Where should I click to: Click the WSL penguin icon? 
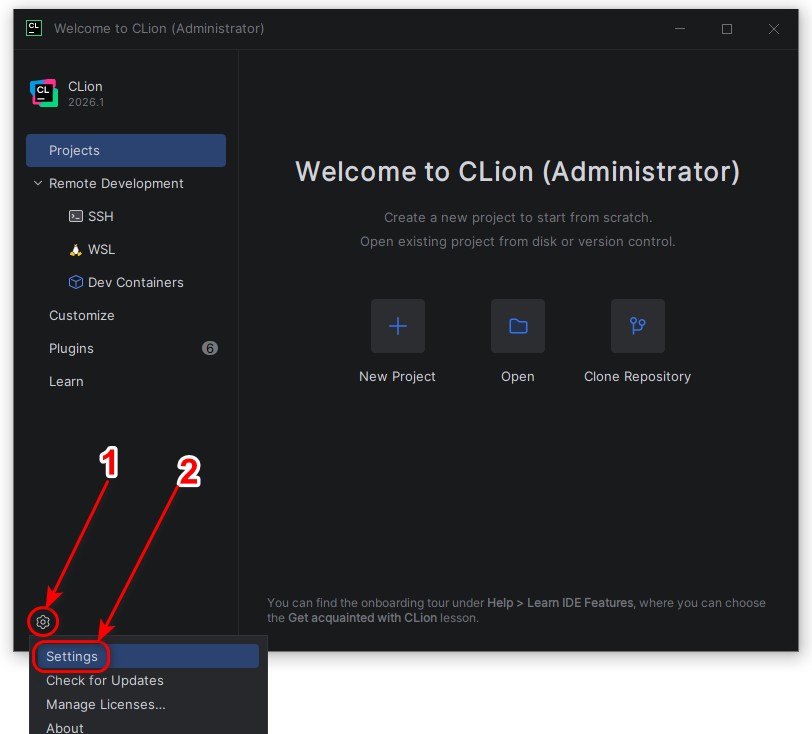76,250
